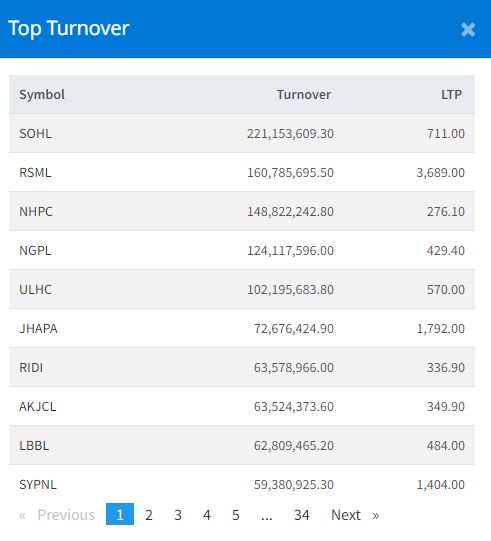Sort by Symbol column header
The width and height of the screenshot is (491, 541).
pyautogui.click(x=42, y=95)
